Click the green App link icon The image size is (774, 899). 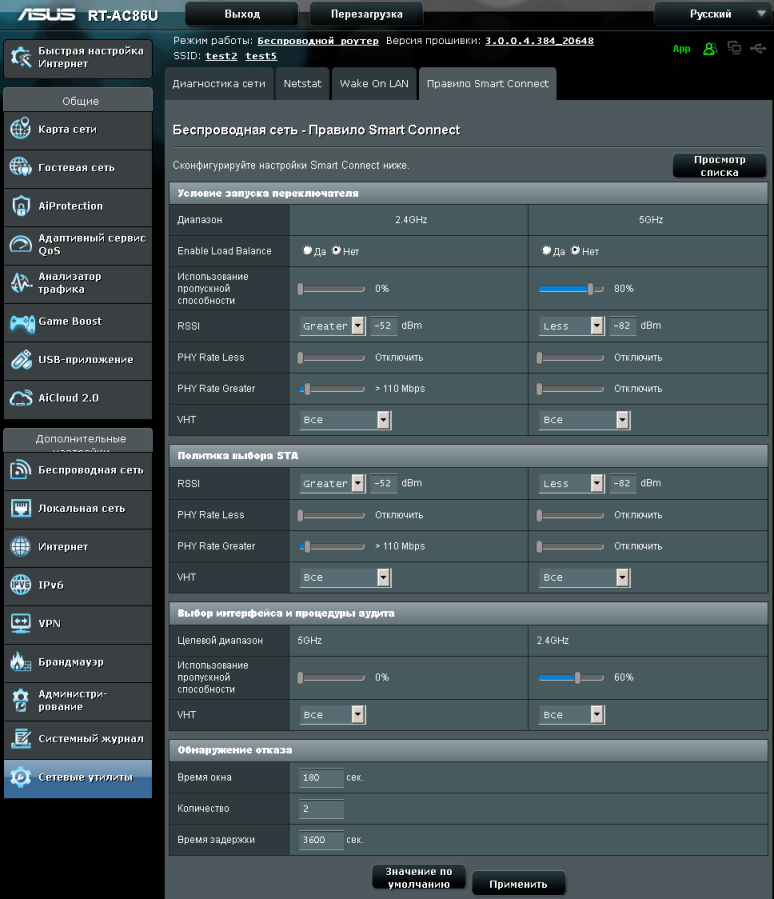pyautogui.click(x=681, y=49)
